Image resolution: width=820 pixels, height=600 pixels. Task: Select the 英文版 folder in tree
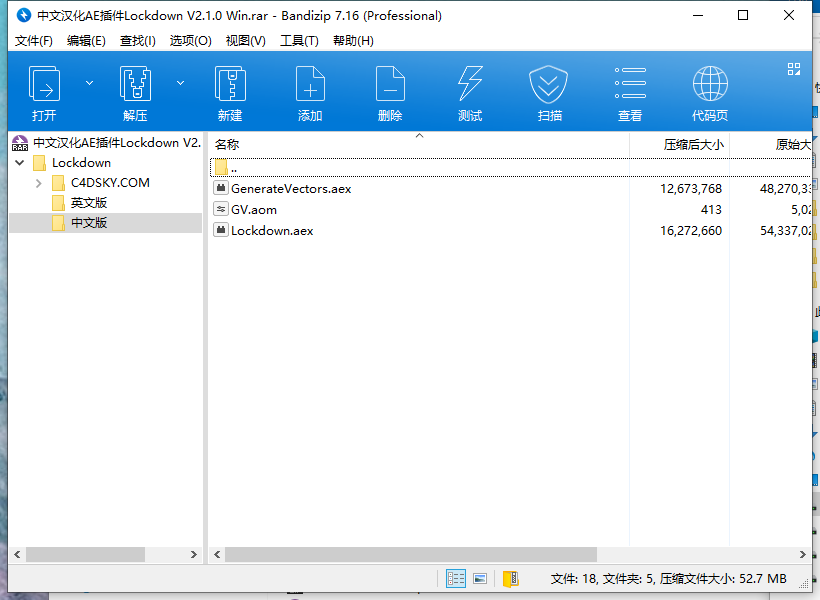click(x=89, y=202)
